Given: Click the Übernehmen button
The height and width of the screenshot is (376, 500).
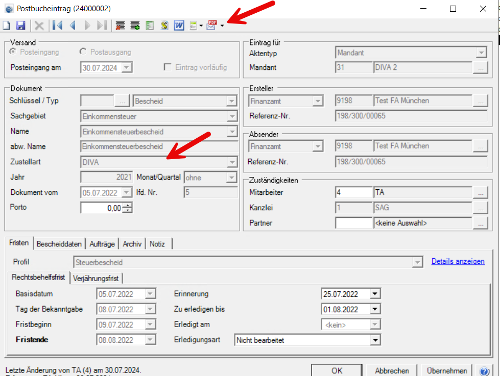Looking at the screenshot, I should [447, 371].
